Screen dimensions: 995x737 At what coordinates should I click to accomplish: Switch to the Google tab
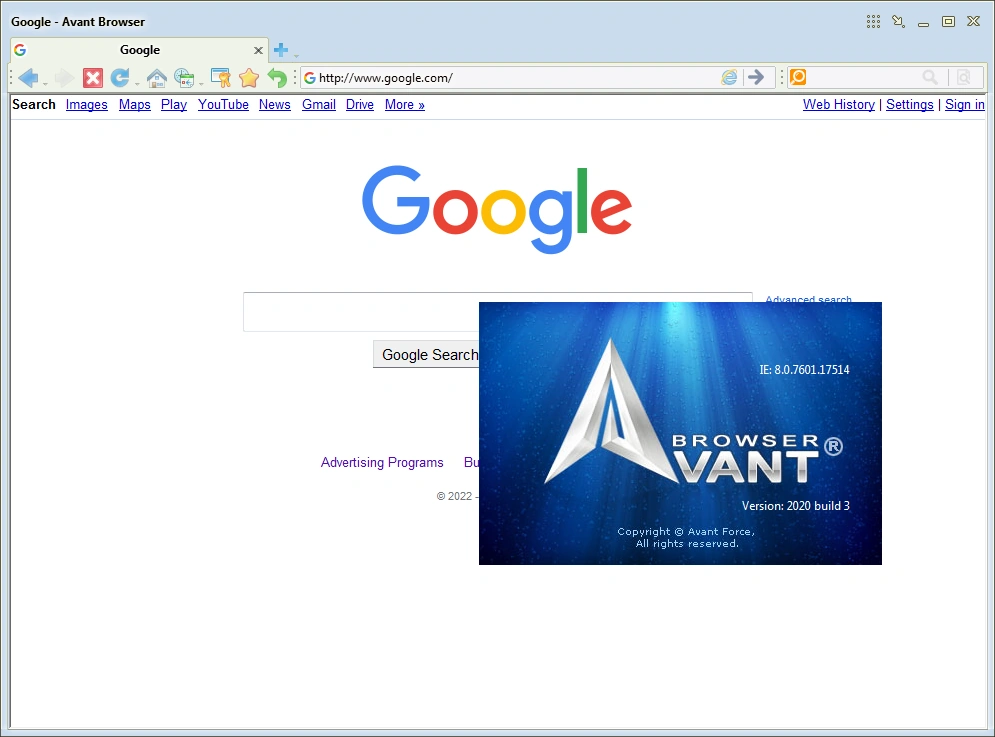pos(140,49)
